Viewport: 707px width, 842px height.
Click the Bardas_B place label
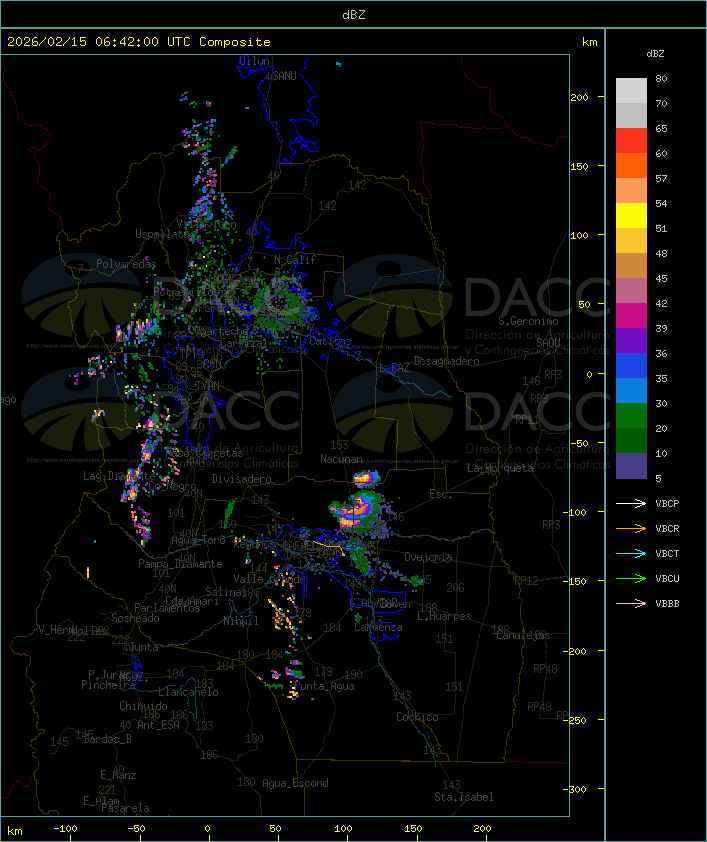107,739
